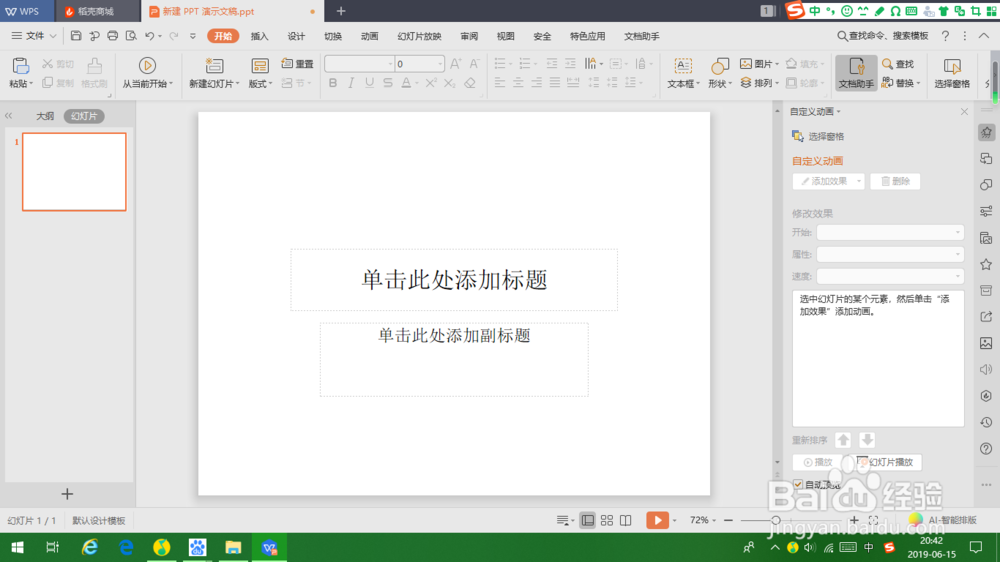Click the title placeholder on the slide
Screen dimensions: 1000x562
pyautogui.click(x=454, y=279)
